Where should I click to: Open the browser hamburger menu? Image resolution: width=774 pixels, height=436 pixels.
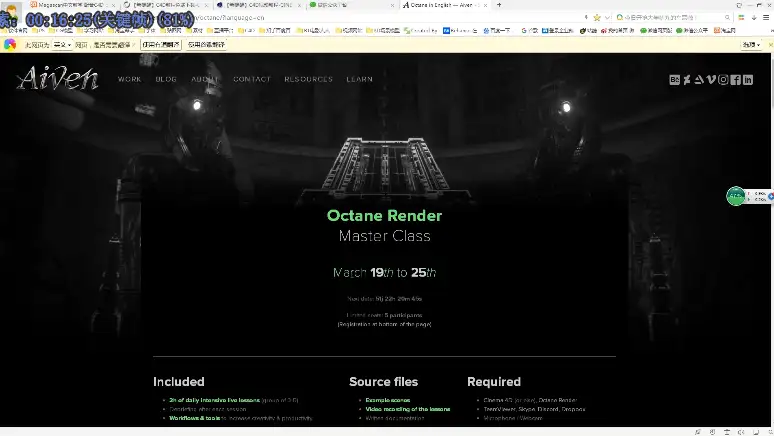(x=766, y=17)
